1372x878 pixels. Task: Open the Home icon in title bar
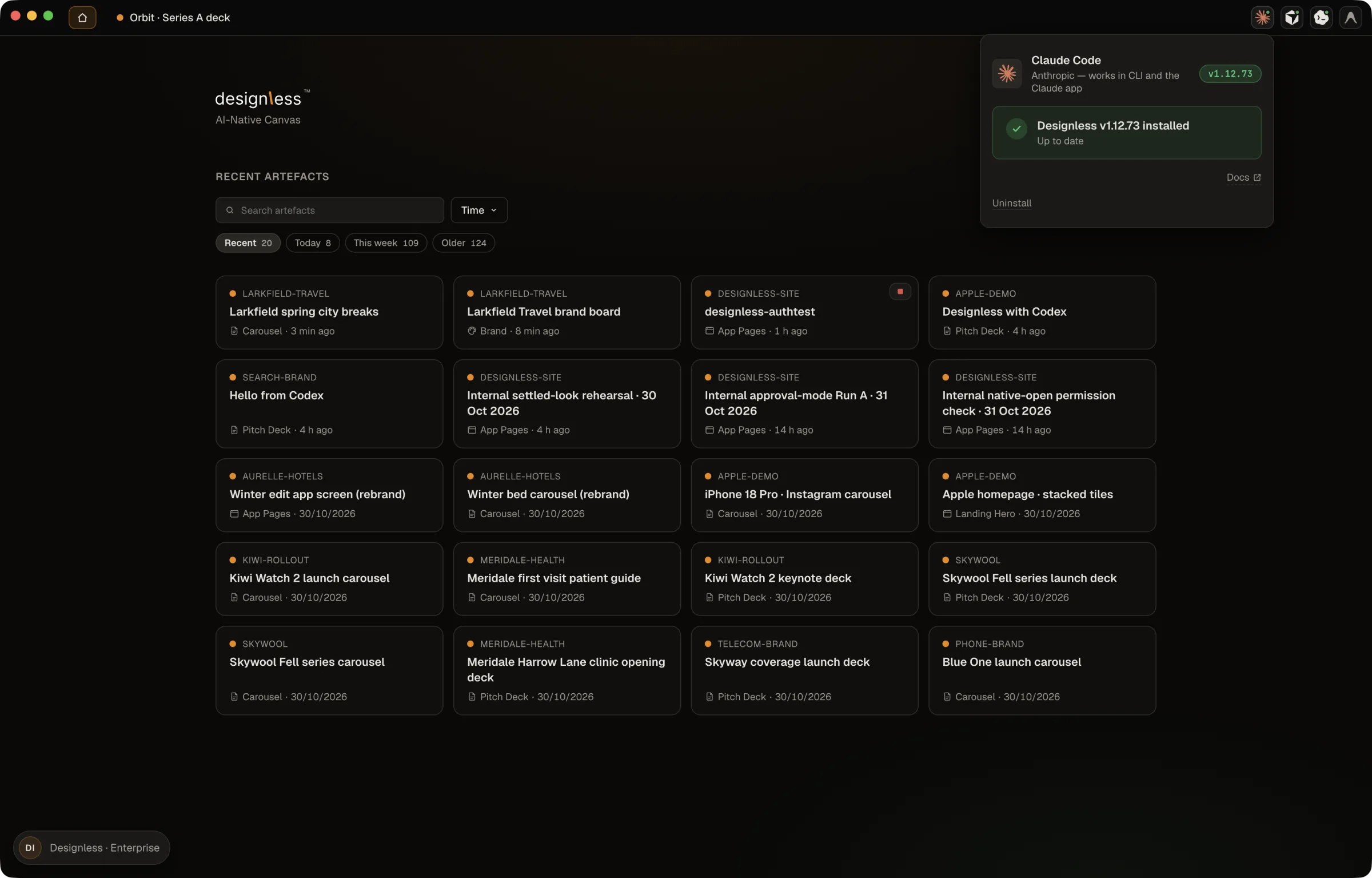82,18
